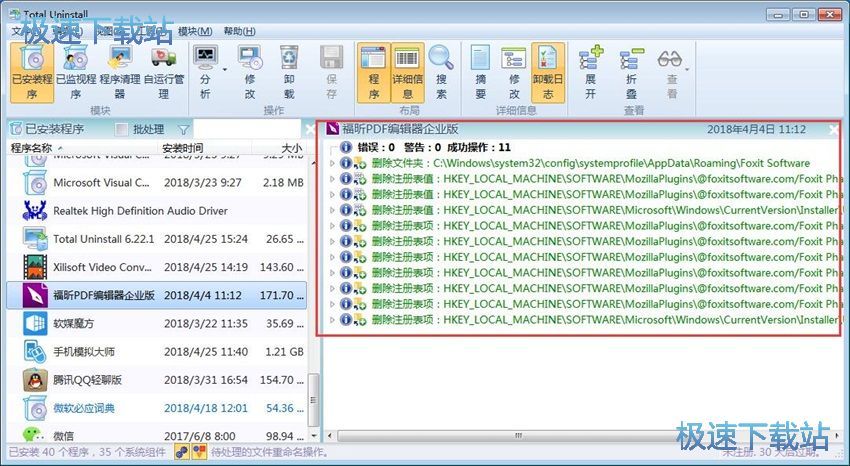Open the 已安装程序 (Installed Programs) module
Image resolution: width=850 pixels, height=466 pixels.
(x=32, y=73)
